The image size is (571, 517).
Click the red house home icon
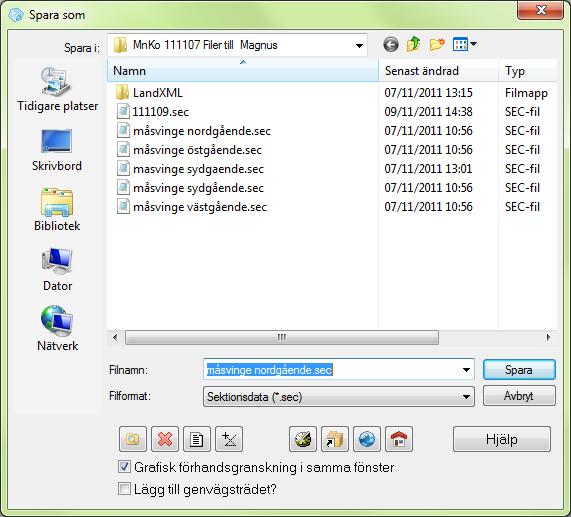point(399,439)
